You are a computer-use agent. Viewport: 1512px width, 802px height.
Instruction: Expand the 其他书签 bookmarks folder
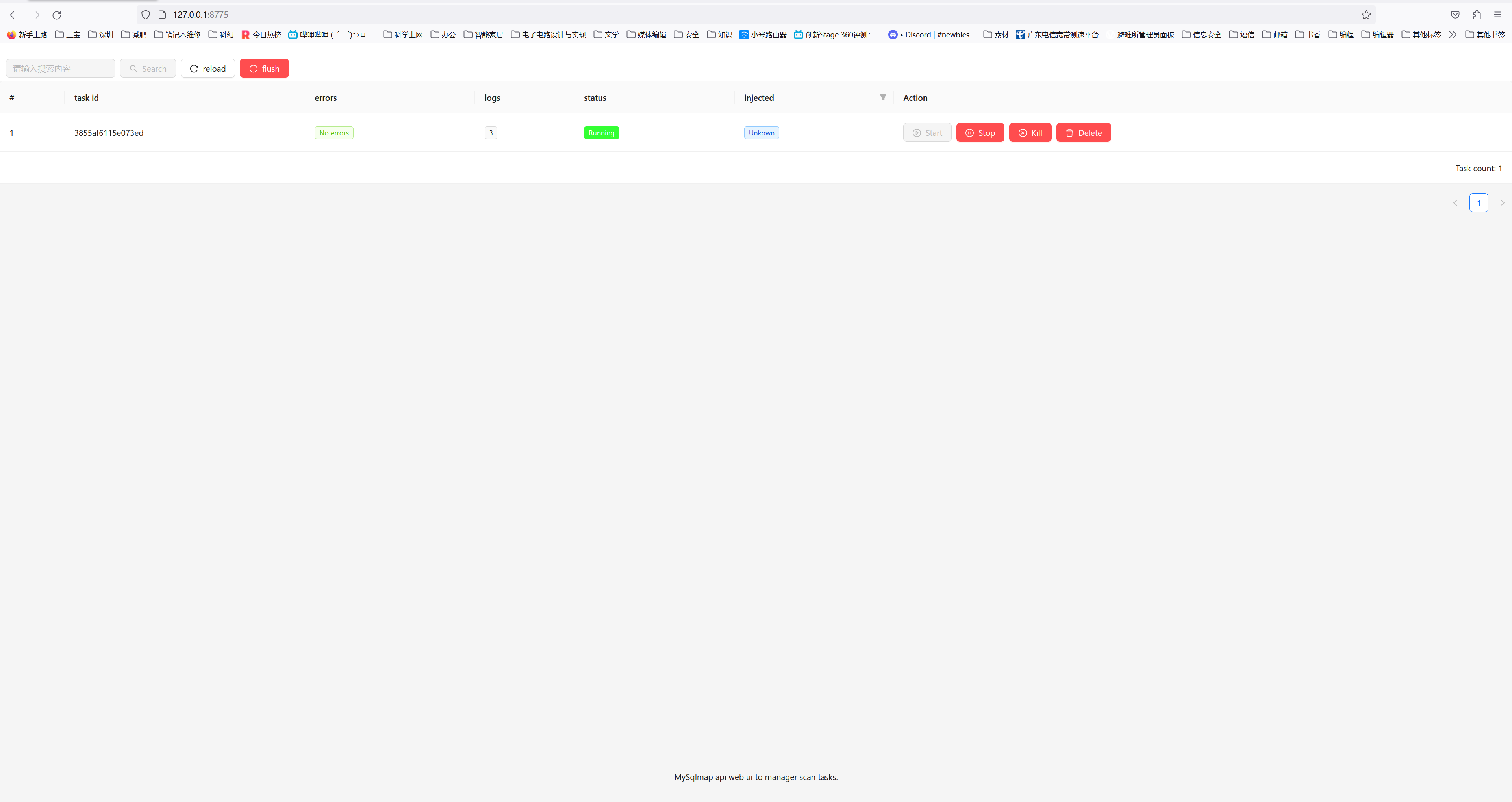click(x=1484, y=35)
